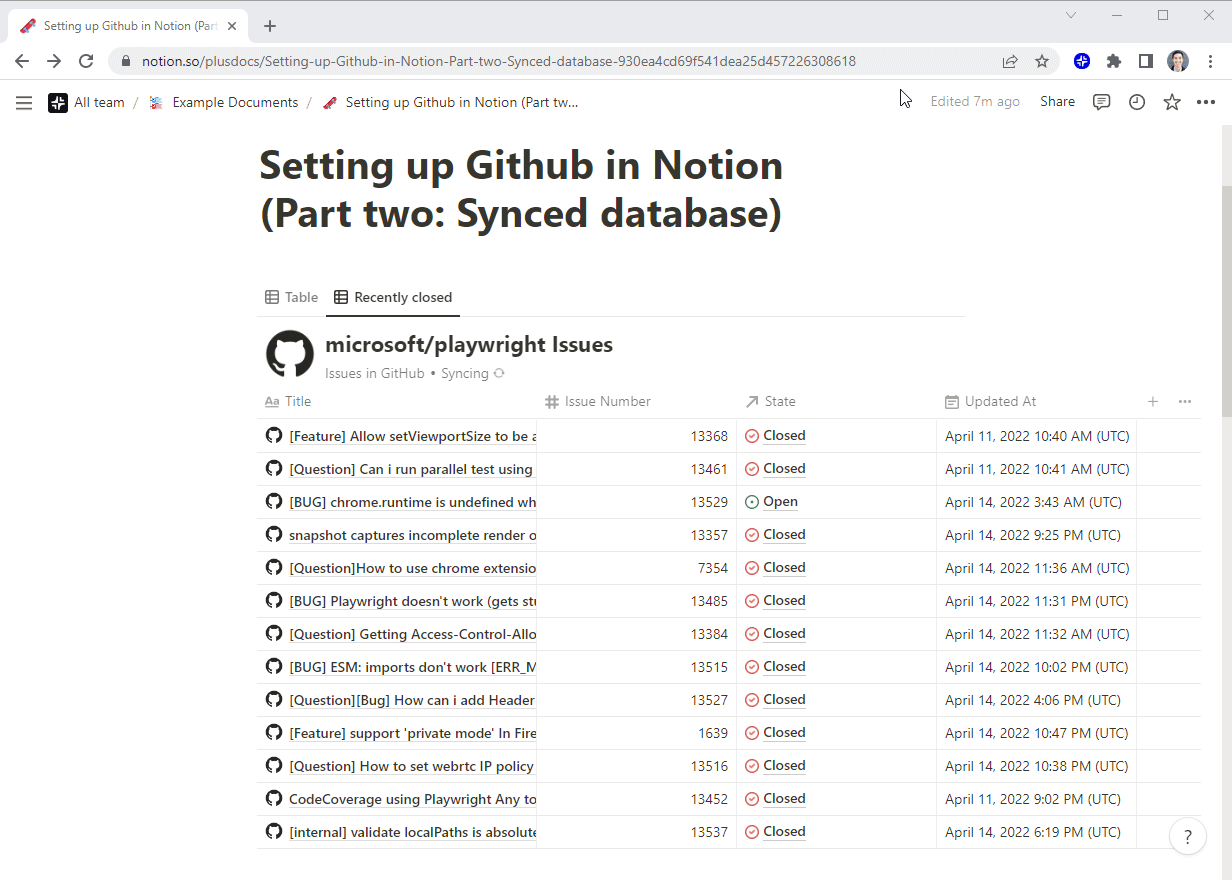Open the [BUG] chrome.runtime is undefined issue

click(413, 502)
